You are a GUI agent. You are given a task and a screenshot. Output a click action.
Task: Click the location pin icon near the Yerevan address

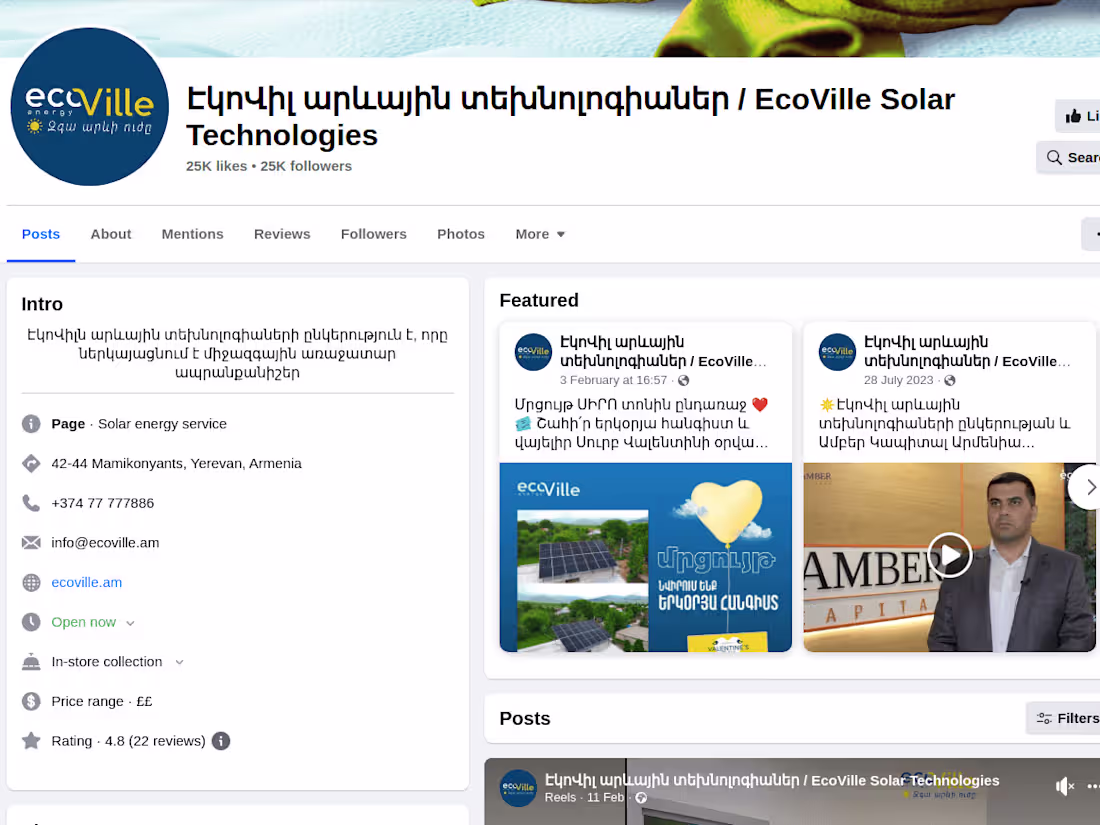(x=31, y=463)
